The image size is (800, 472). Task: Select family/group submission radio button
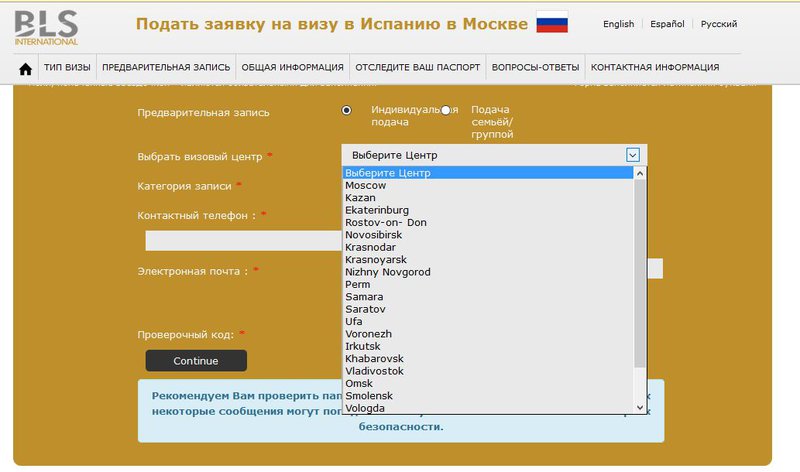(x=445, y=110)
